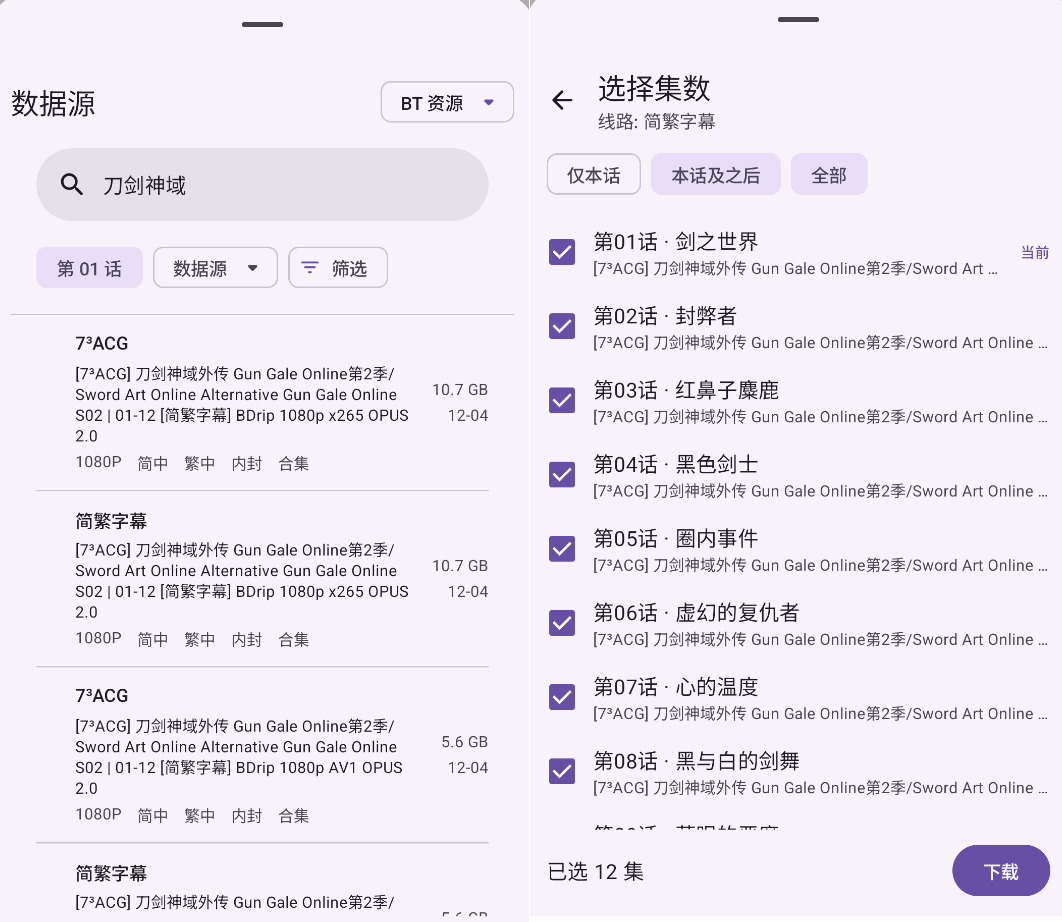Uncheck the 第02话 封弊者 checkbox

click(562, 326)
